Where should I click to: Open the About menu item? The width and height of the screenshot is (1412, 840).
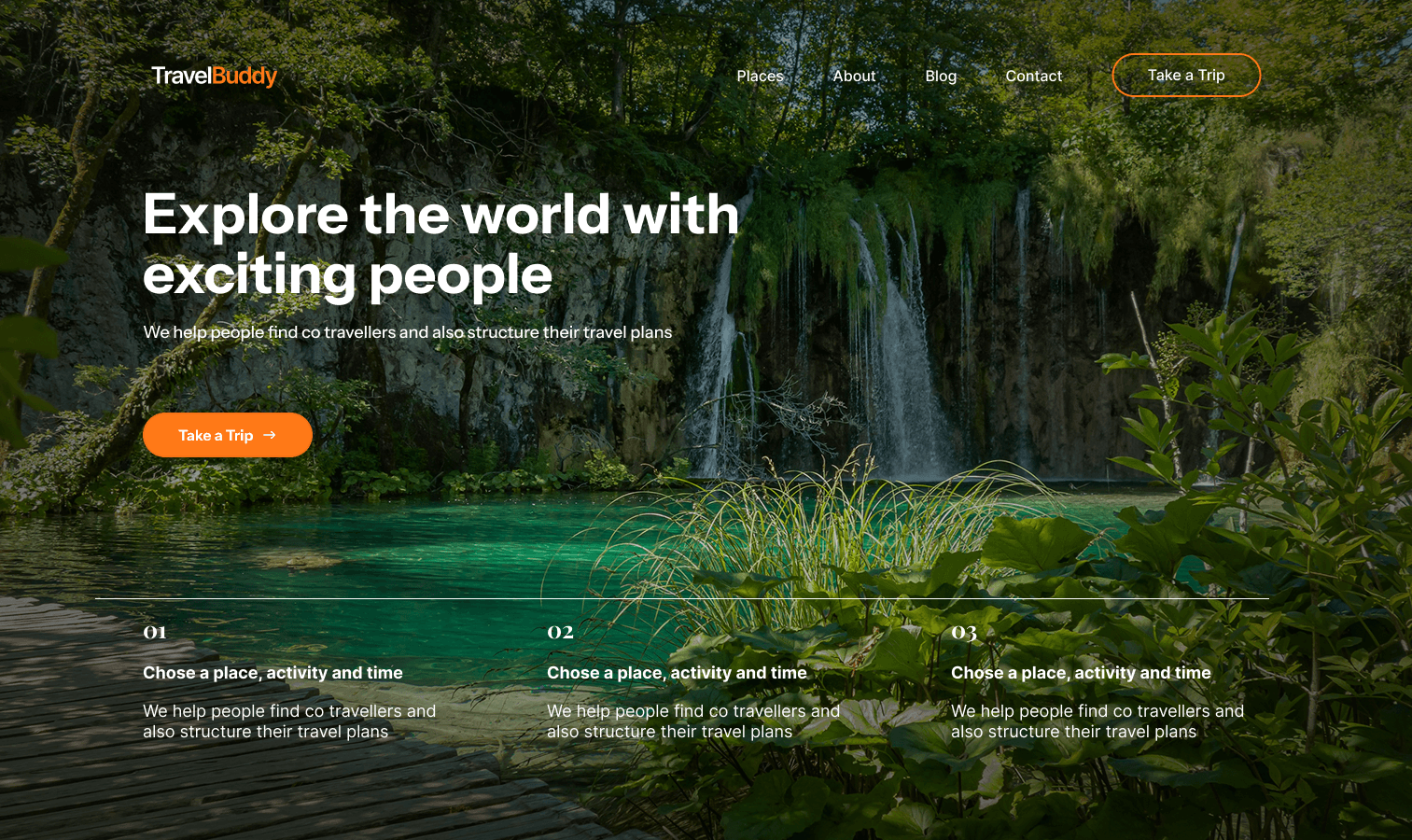click(x=854, y=77)
